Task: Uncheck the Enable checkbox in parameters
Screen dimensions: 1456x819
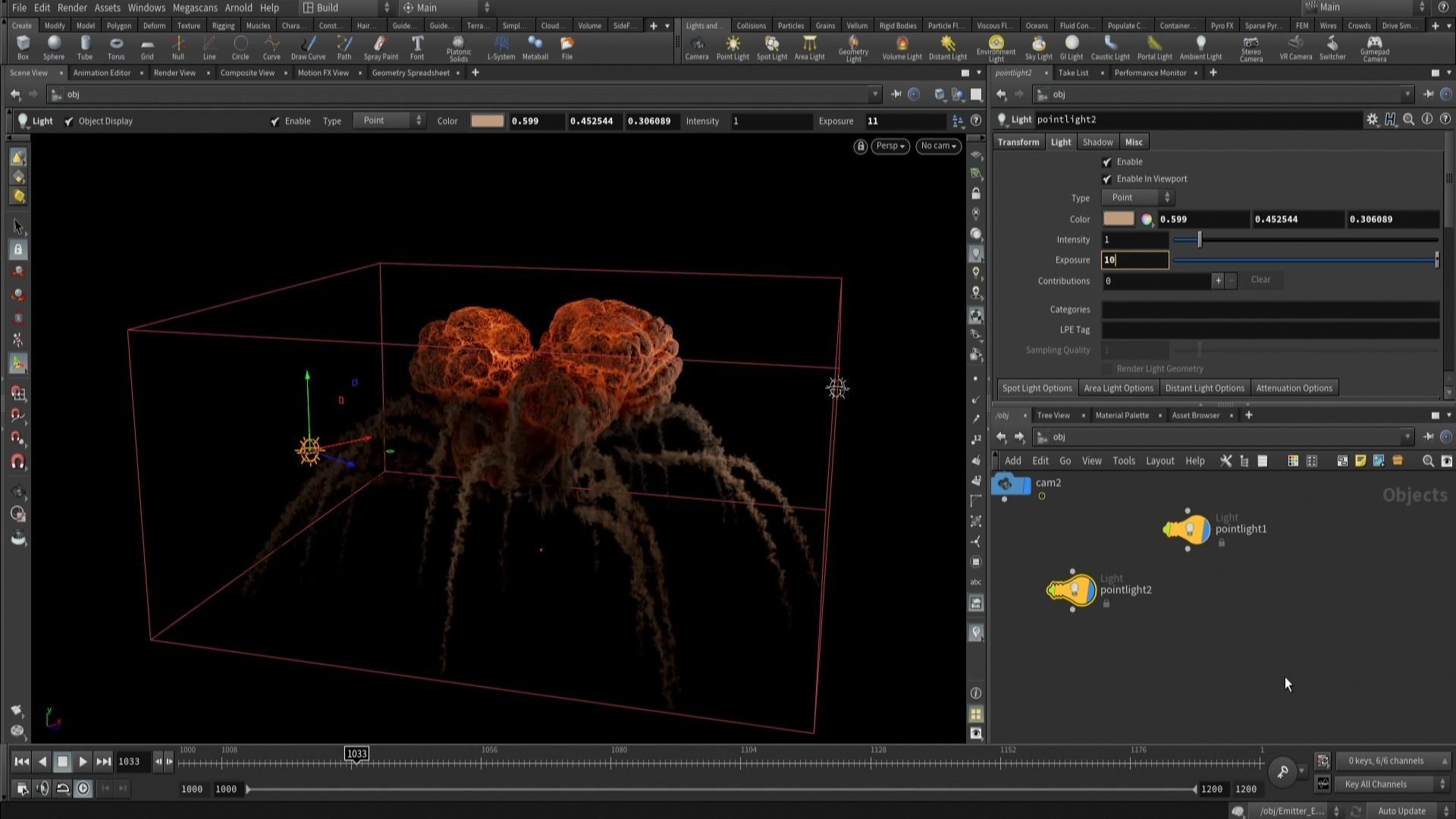Action: click(1107, 162)
